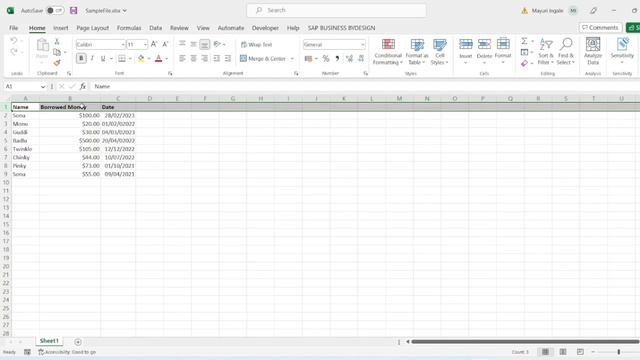Viewport: 640px width, 360px height.
Task: Switch to Page Layout view in status bar
Action: [563, 352]
